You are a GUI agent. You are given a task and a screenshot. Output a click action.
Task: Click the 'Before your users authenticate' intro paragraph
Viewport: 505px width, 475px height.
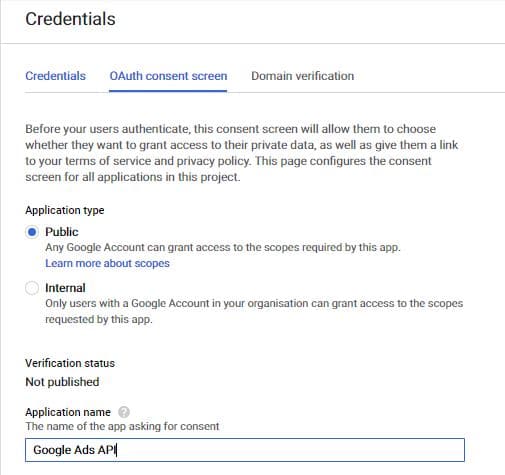[242, 153]
